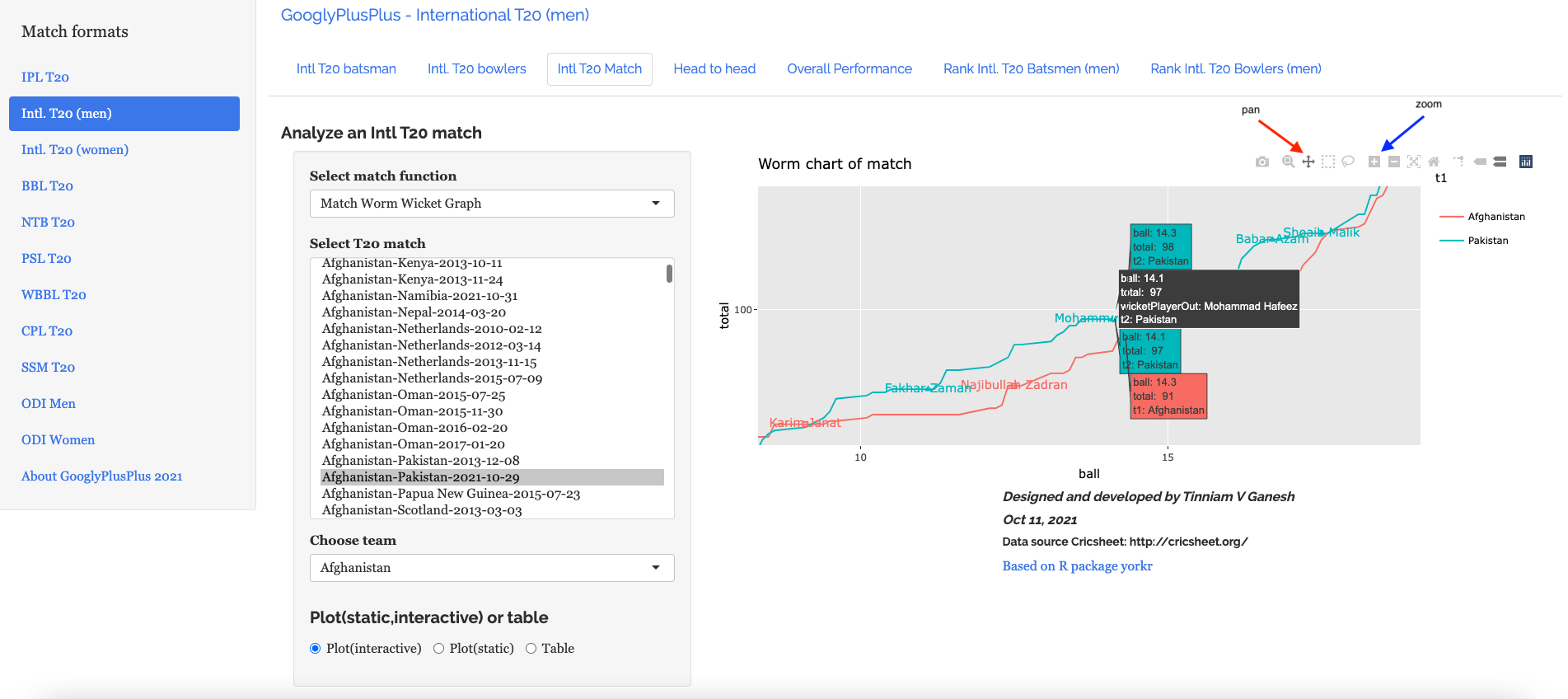Viewport: 1568px width, 699px height.
Task: Open the Select match function dropdown
Action: point(492,204)
